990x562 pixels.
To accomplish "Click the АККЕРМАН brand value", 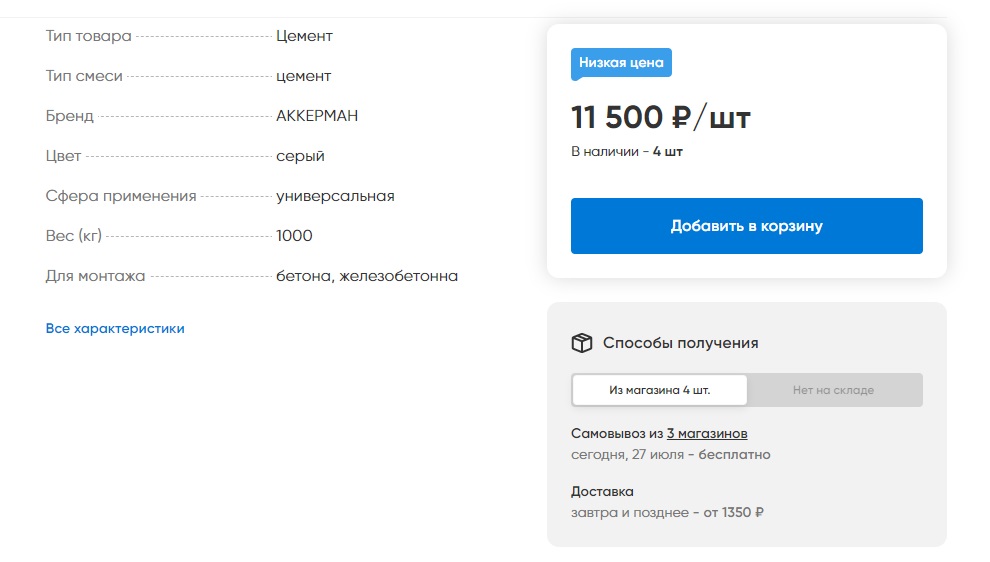I will (x=317, y=116).
